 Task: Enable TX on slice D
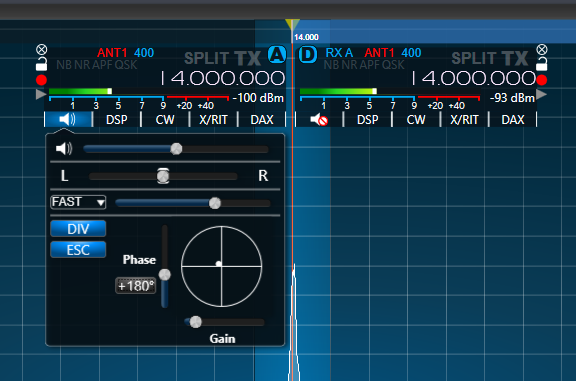tap(515, 58)
